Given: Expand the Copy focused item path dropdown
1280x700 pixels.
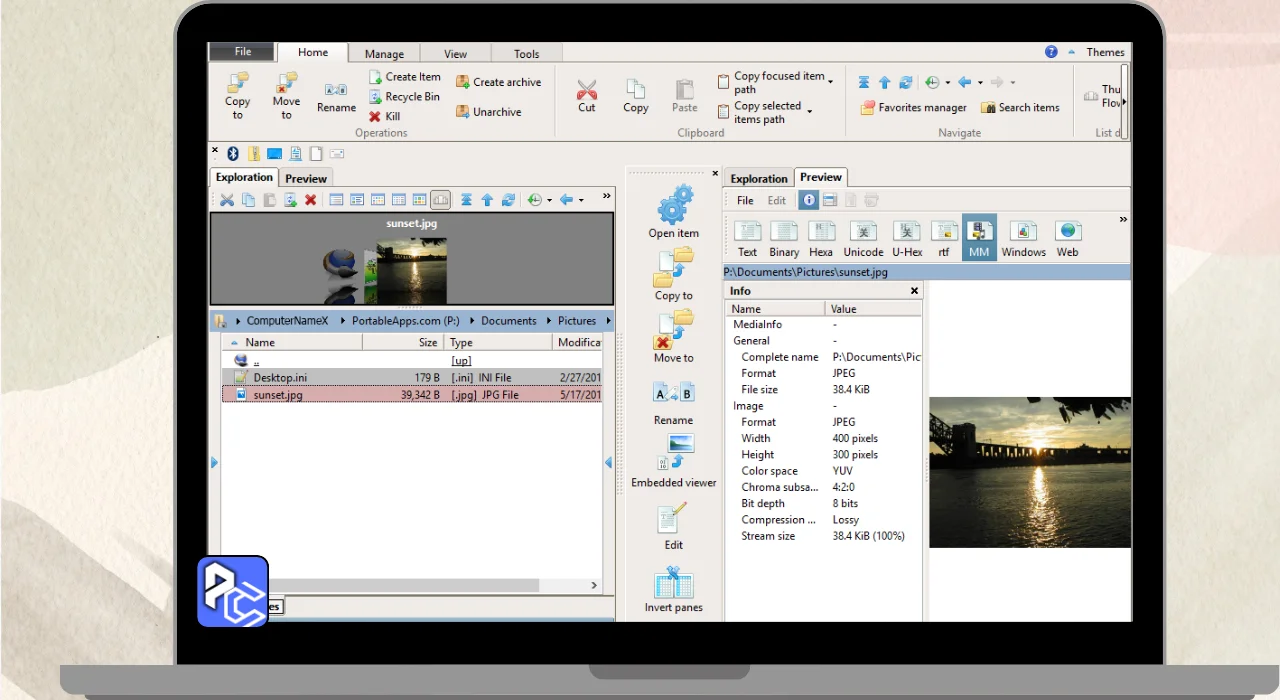Looking at the screenshot, I should pyautogui.click(x=832, y=83).
